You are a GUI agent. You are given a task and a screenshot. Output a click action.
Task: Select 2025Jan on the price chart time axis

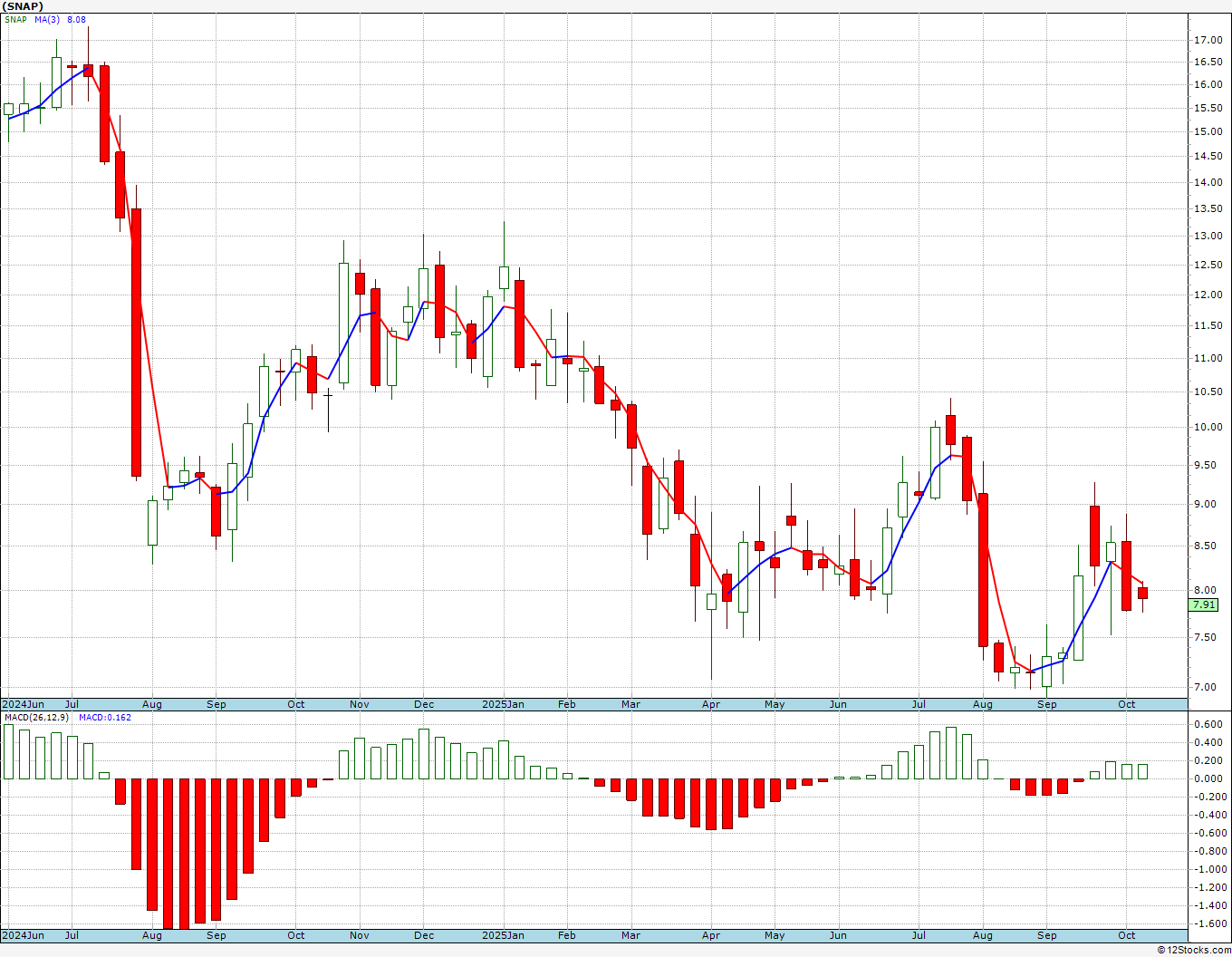(x=503, y=704)
